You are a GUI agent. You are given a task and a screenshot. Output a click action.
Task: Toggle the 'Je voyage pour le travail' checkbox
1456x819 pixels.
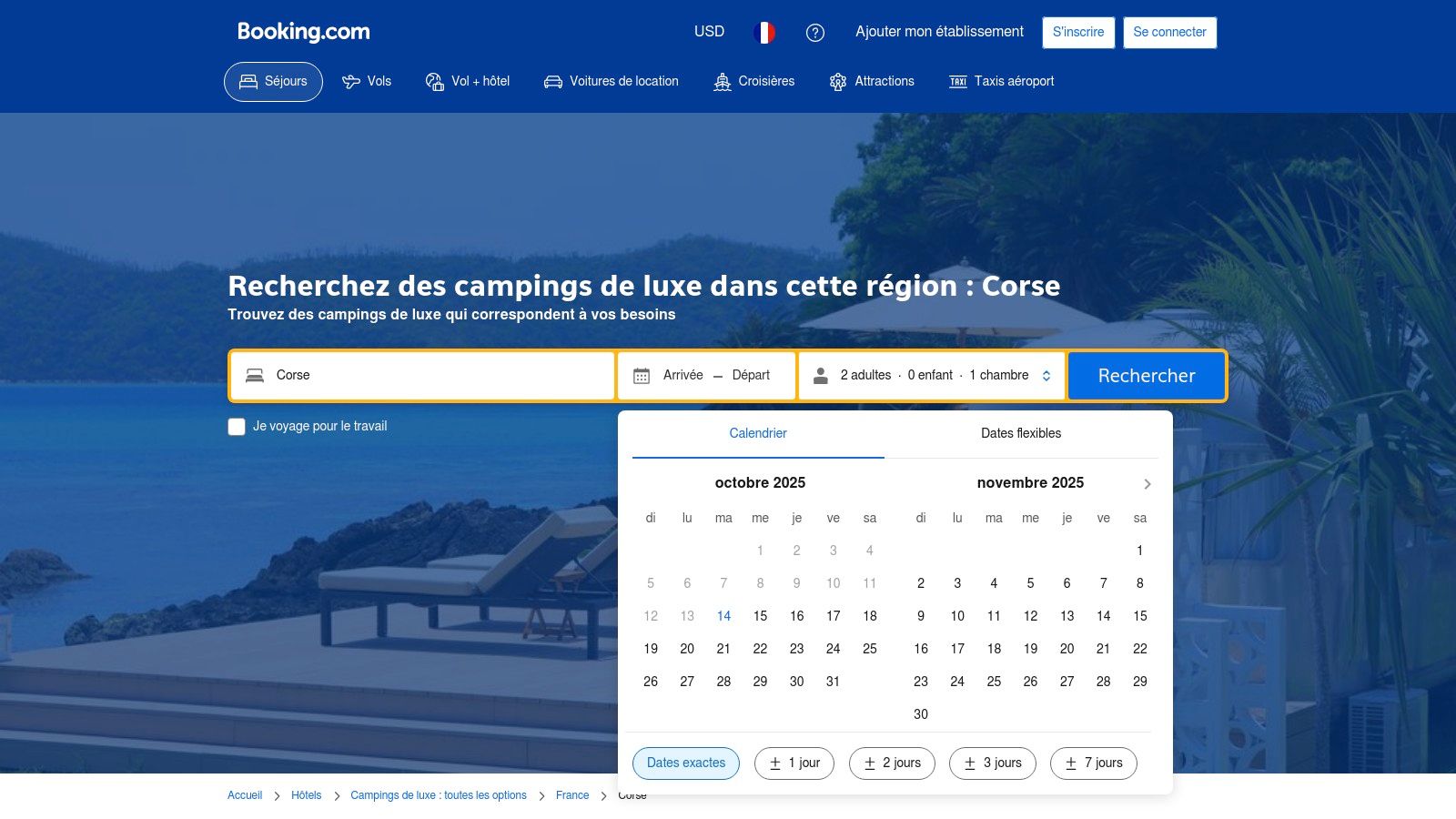point(237,427)
